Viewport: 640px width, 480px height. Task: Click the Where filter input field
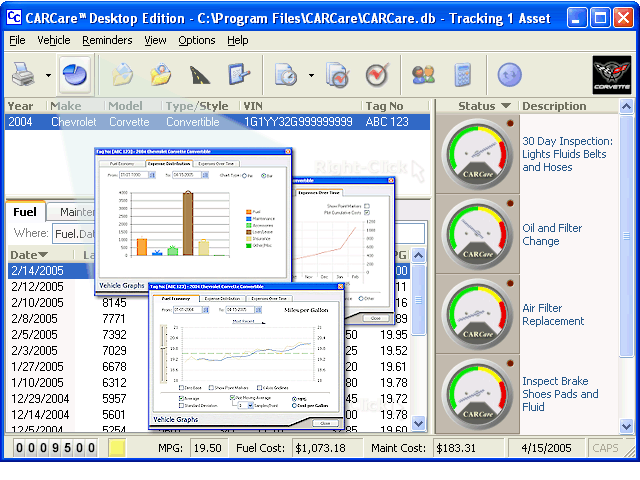(x=238, y=233)
